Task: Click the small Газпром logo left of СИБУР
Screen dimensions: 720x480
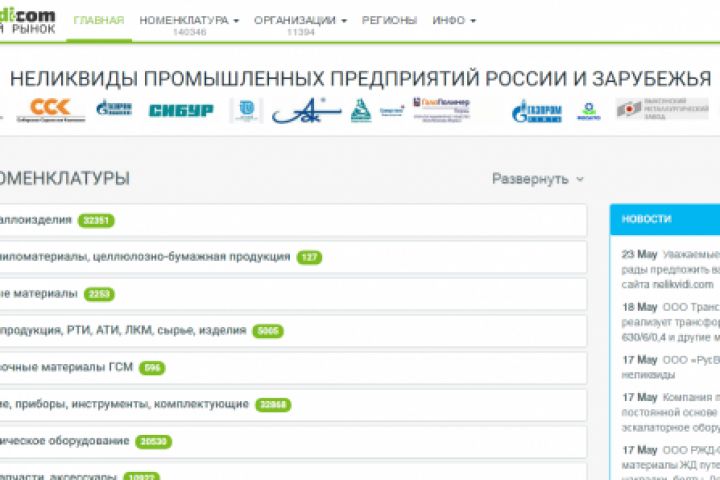Action: (x=114, y=108)
